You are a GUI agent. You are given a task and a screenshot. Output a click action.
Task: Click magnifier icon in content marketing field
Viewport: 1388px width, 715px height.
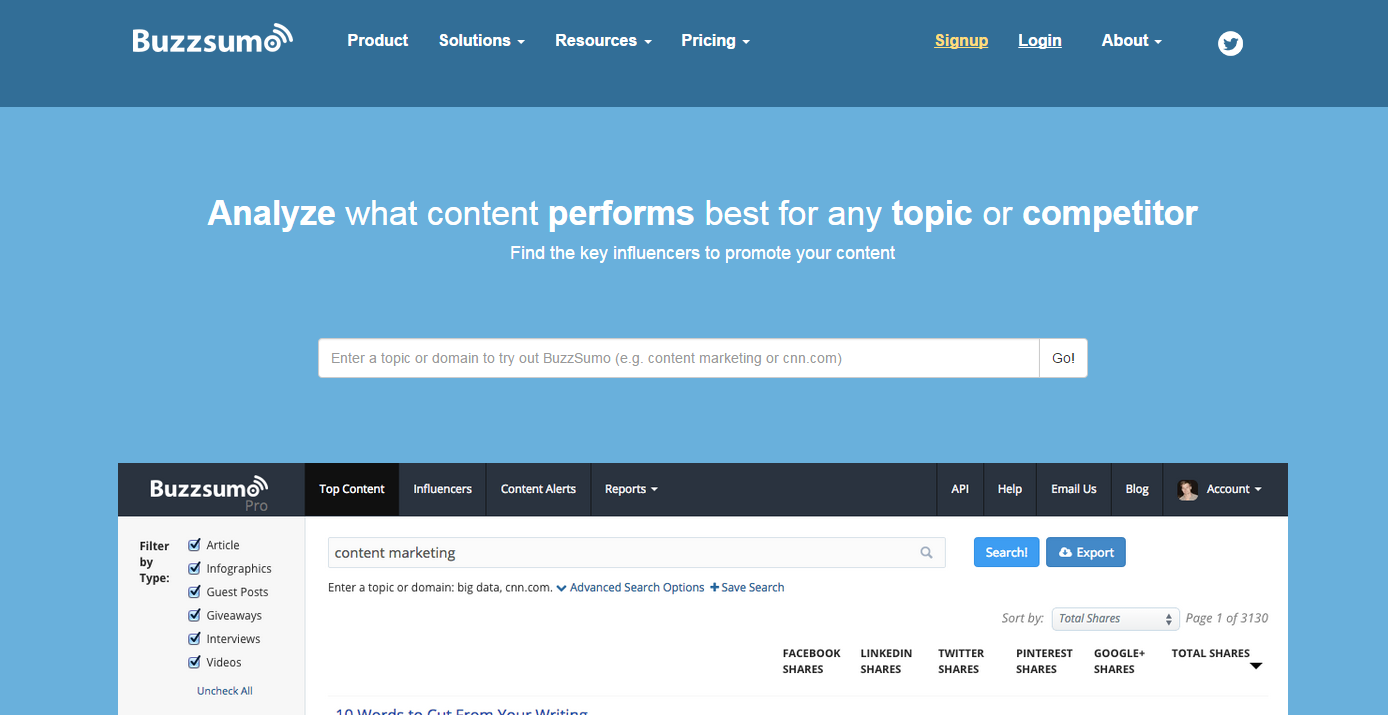927,552
